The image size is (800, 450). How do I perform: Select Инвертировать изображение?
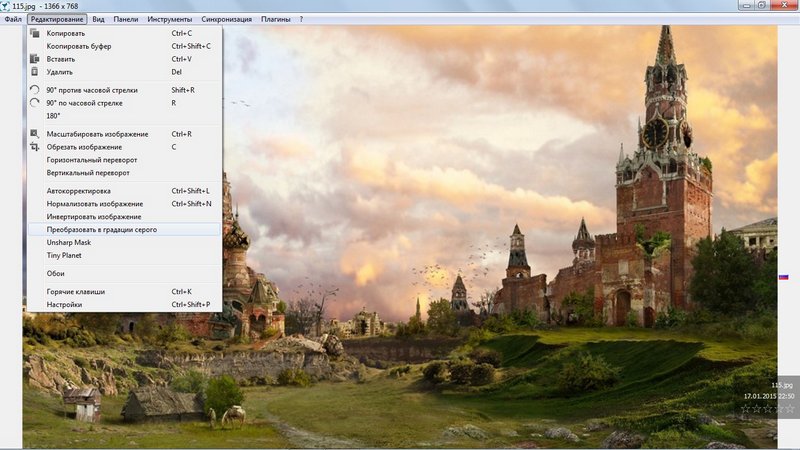124,216
